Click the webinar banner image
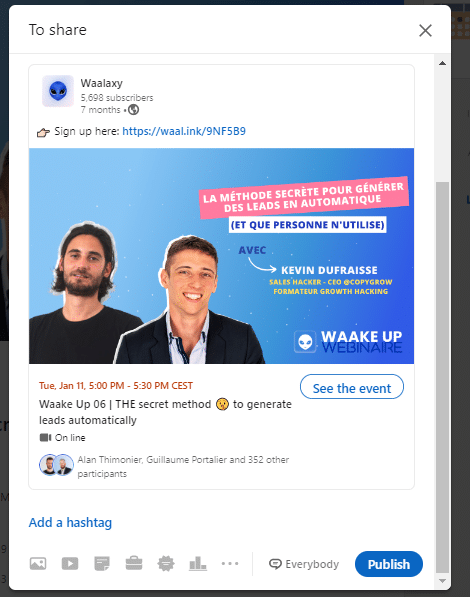Viewport: 470px width, 597px height. [x=221, y=256]
